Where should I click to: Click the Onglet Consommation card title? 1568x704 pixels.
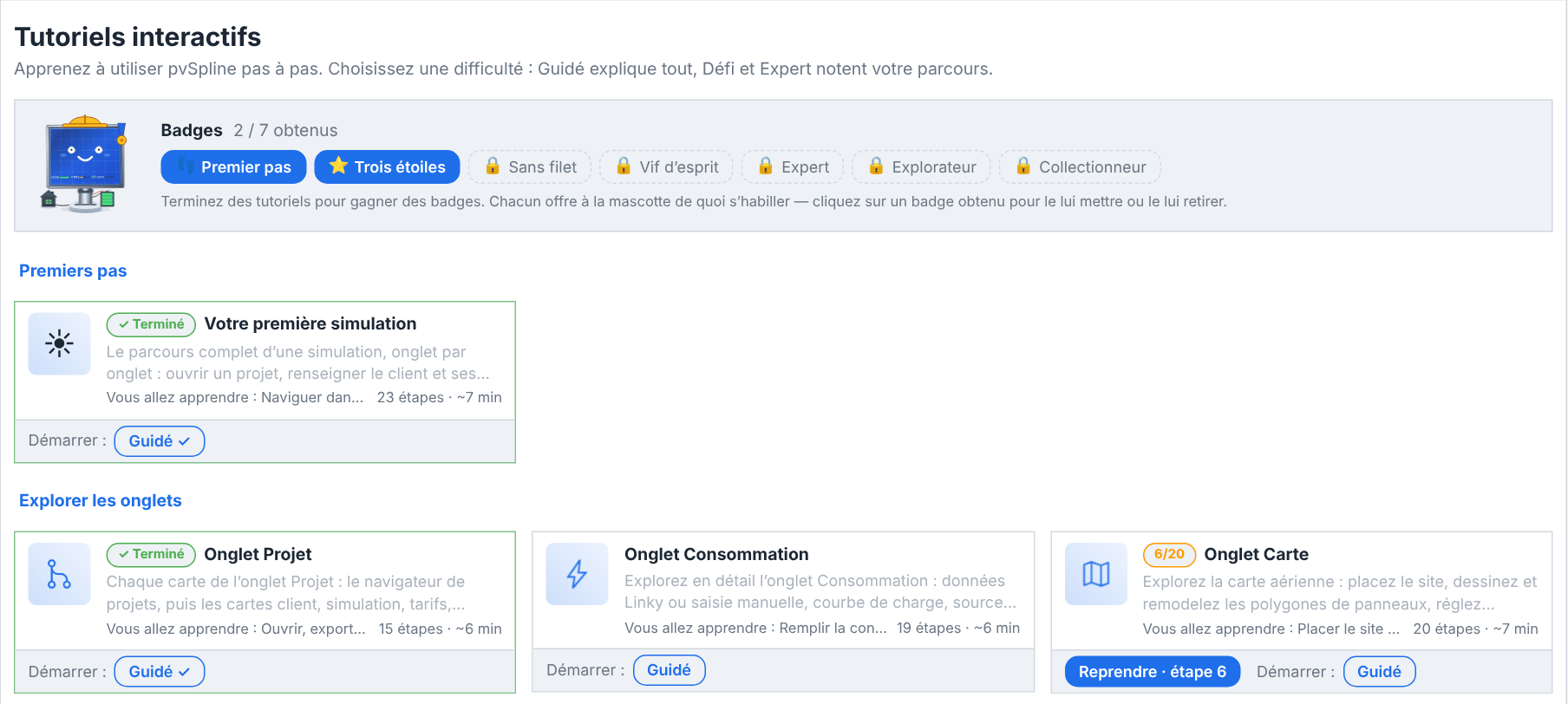point(716,554)
